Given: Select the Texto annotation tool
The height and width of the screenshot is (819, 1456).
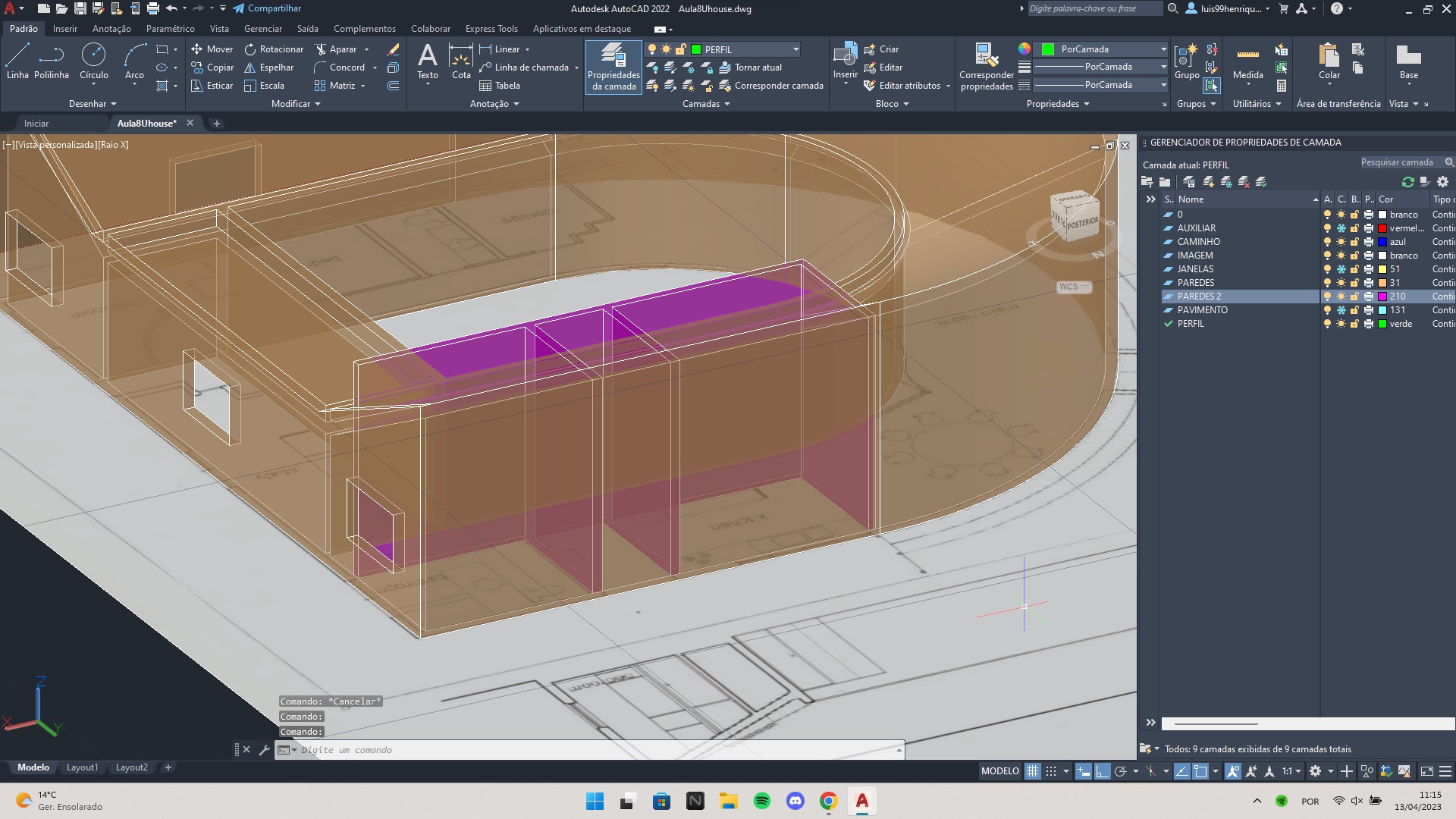Looking at the screenshot, I should tap(428, 62).
